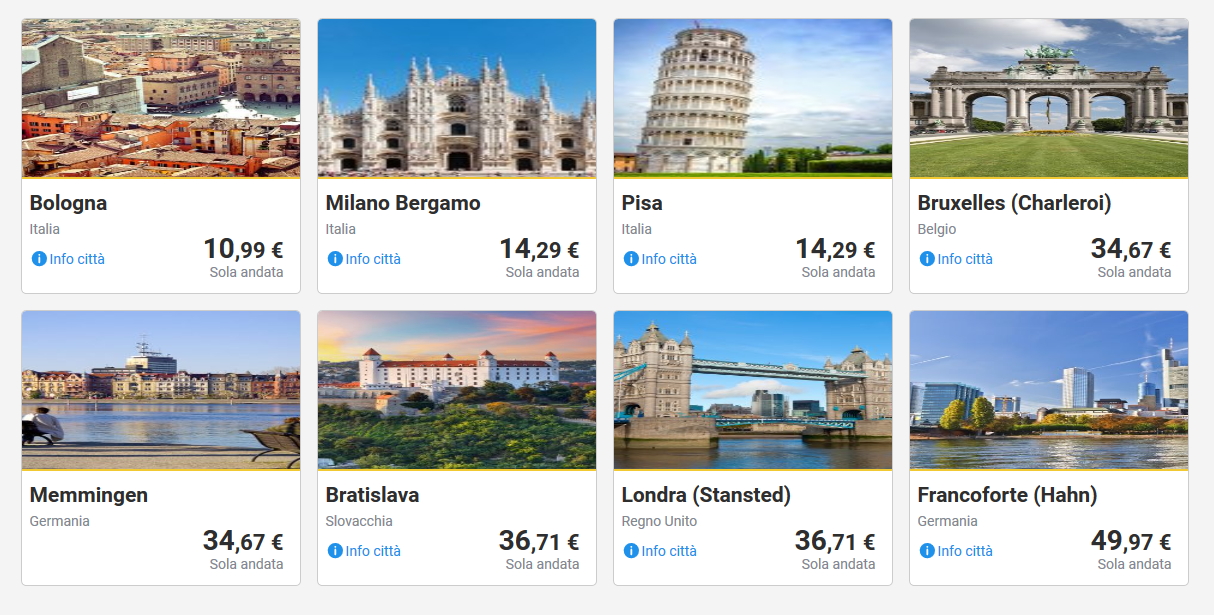Open the Memmingen waterfront photo
Screen dimensions: 1214x615
coord(161,390)
